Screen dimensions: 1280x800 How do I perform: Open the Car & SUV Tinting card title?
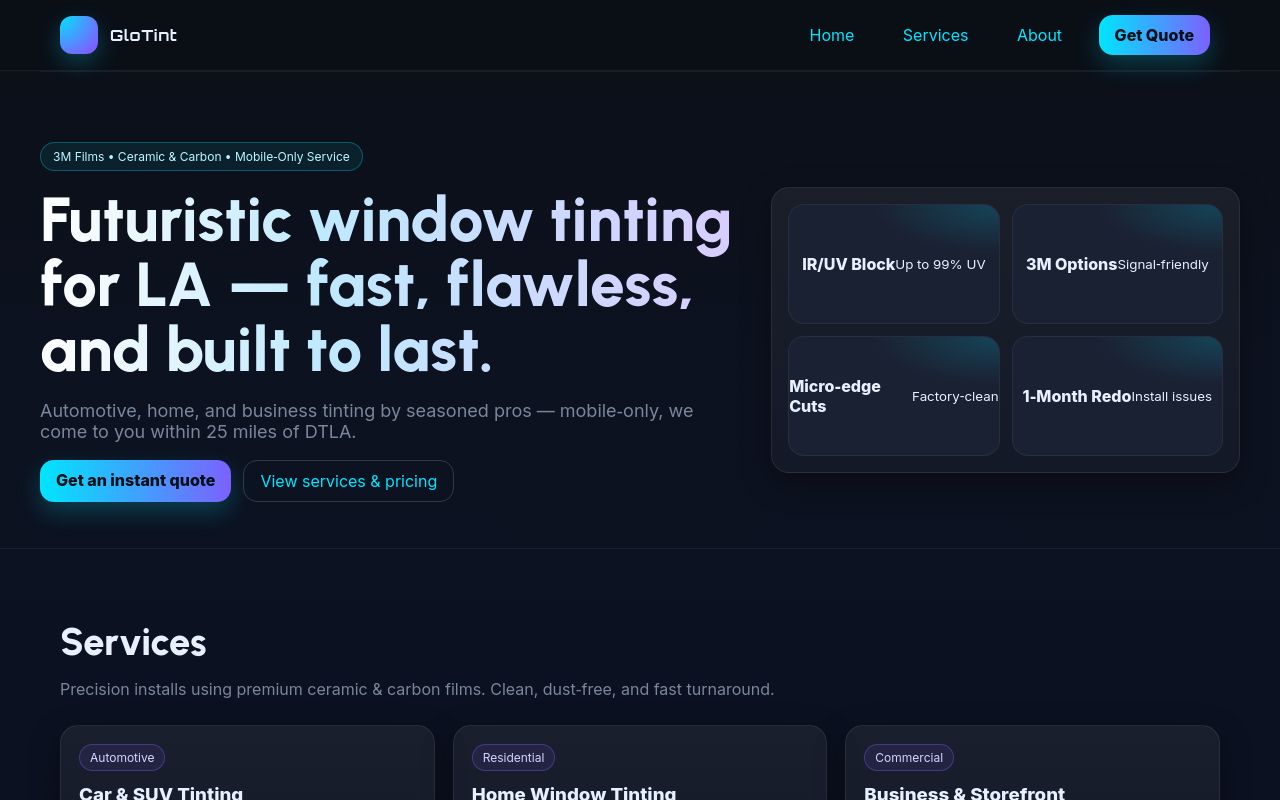161,792
